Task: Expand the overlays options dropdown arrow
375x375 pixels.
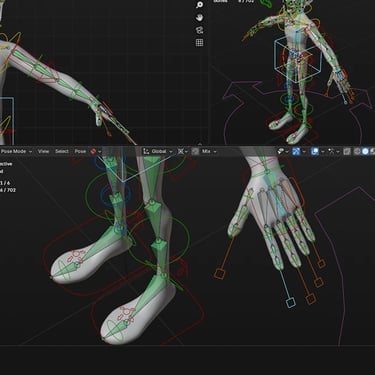Action: click(323, 152)
